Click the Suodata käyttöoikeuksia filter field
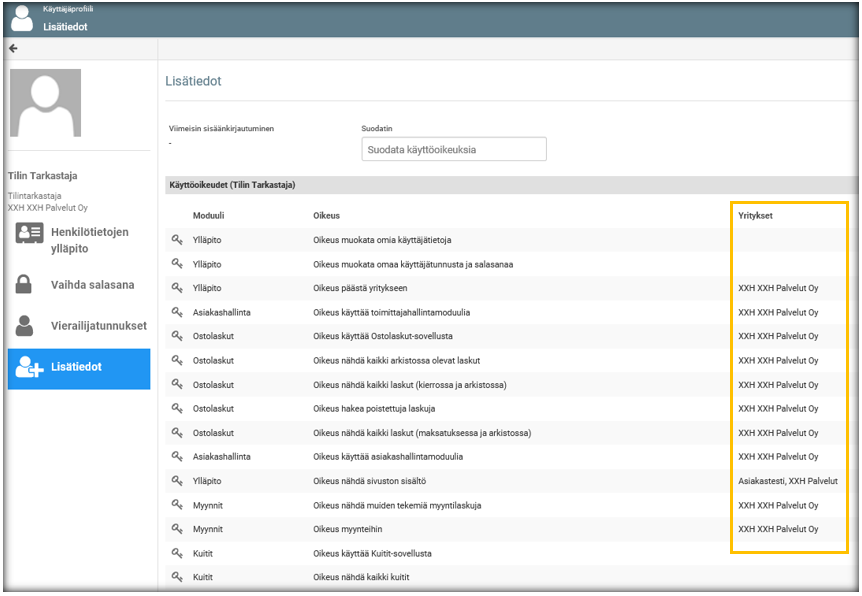 click(x=454, y=150)
